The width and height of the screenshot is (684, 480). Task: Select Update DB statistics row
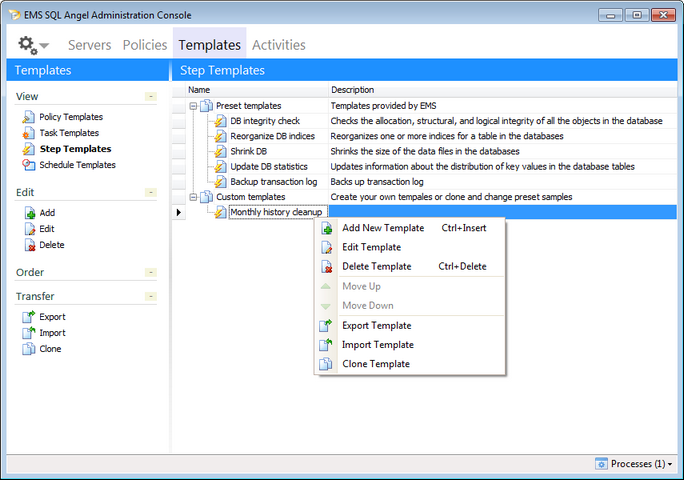pos(425,167)
